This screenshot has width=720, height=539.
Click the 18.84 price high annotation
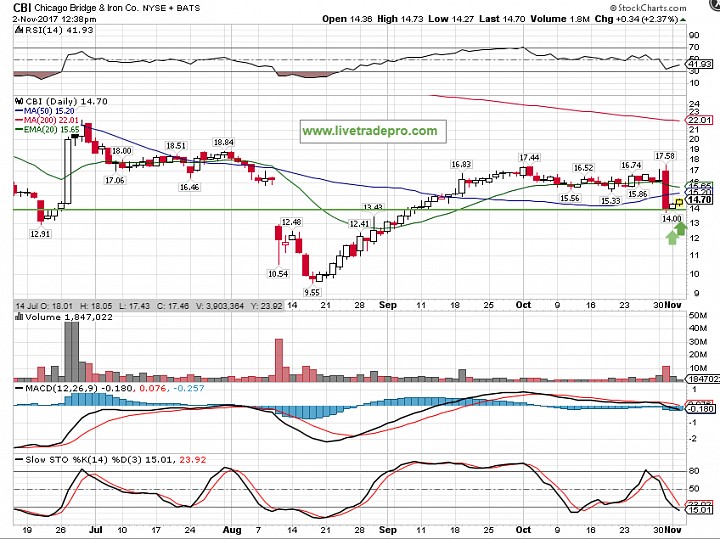pos(223,142)
